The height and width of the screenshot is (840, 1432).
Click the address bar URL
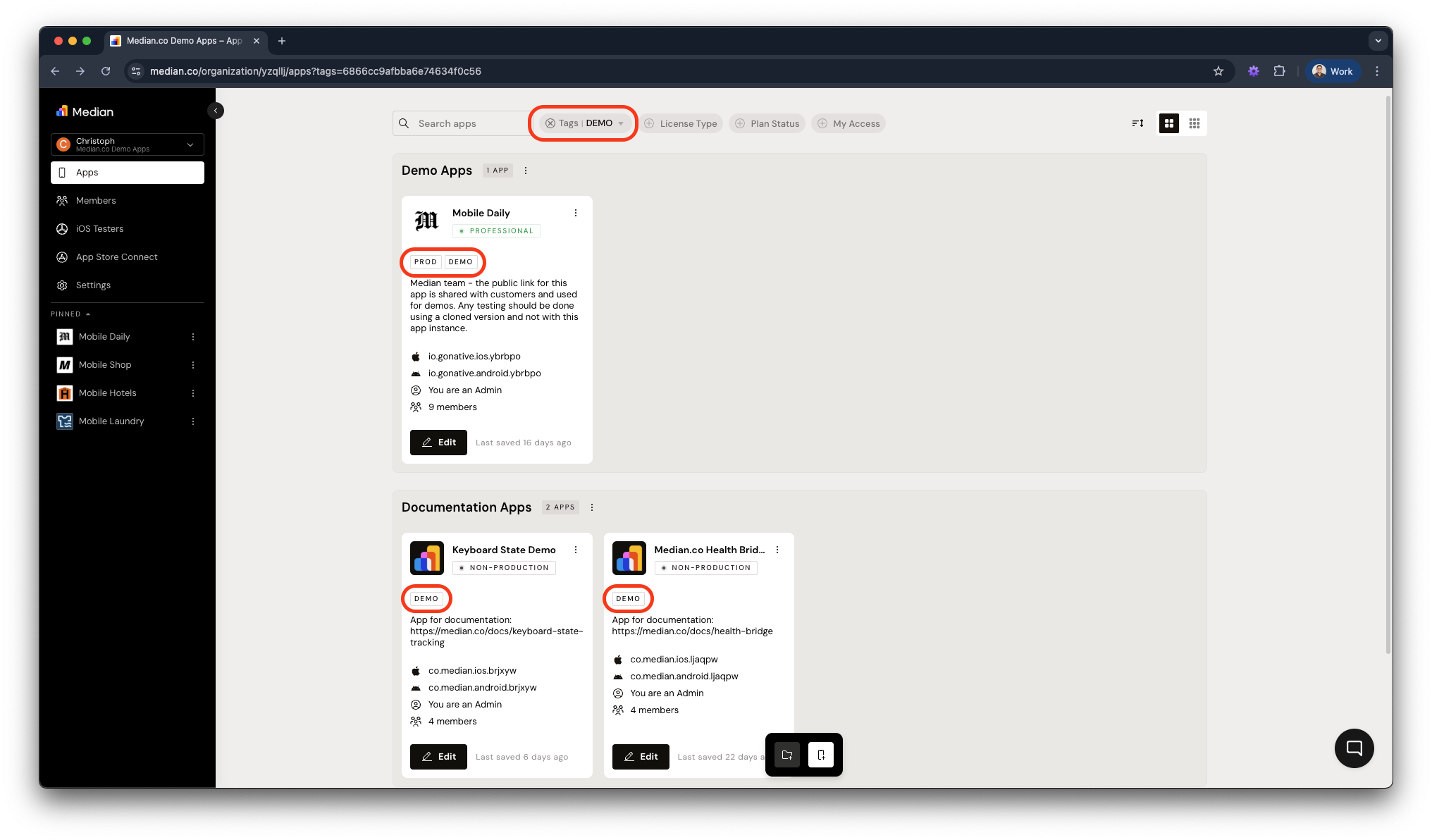[316, 71]
